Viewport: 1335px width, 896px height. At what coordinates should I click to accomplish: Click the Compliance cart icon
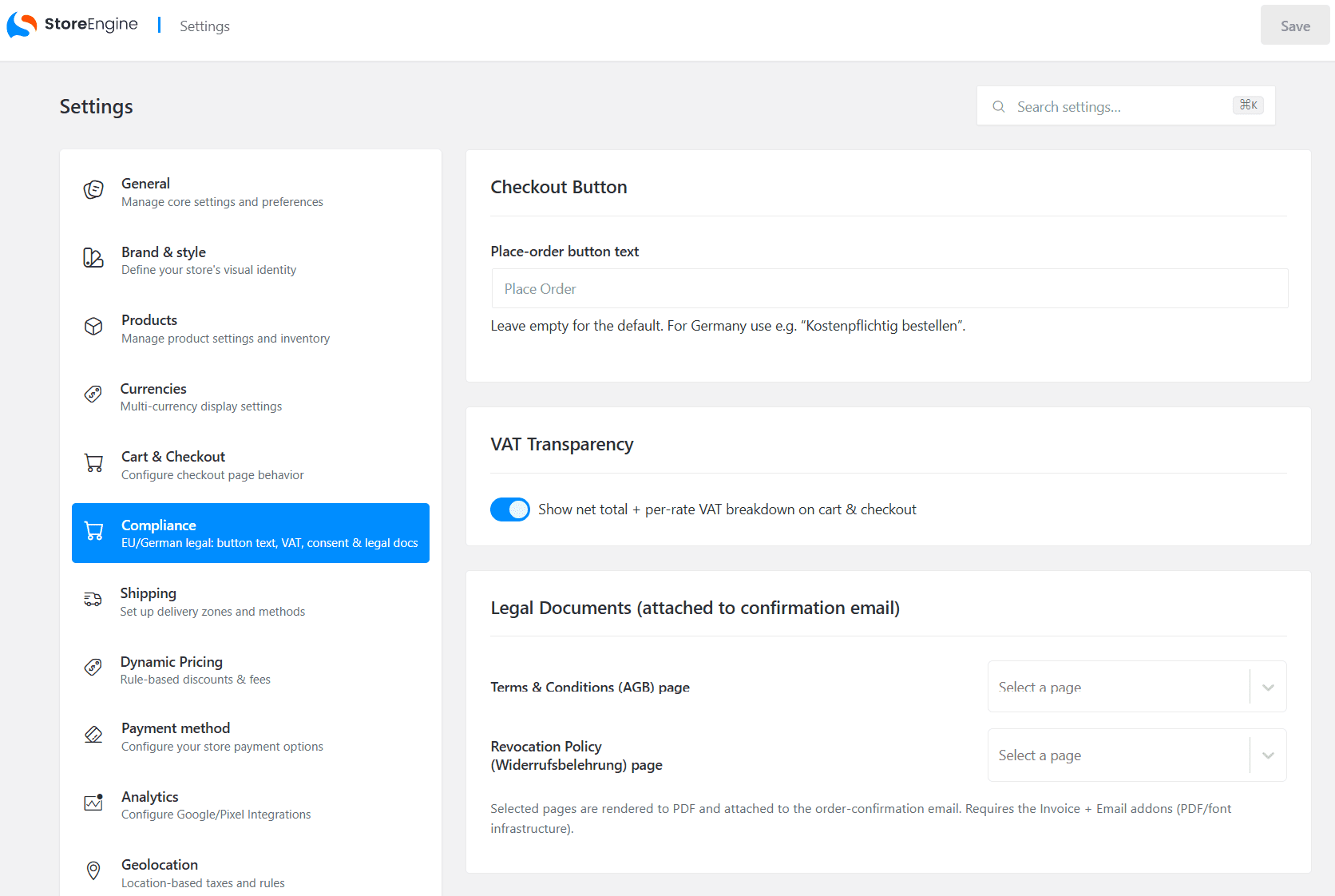(x=93, y=532)
